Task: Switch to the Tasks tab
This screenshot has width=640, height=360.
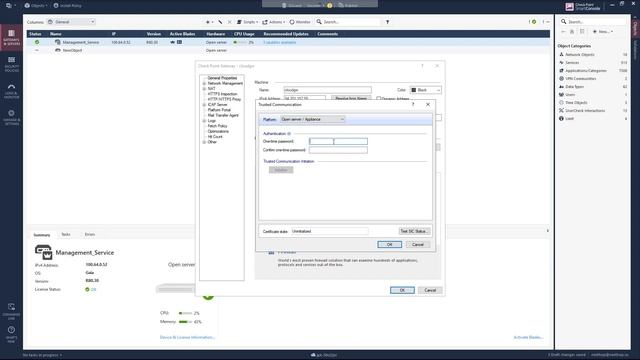Action: tap(66, 234)
